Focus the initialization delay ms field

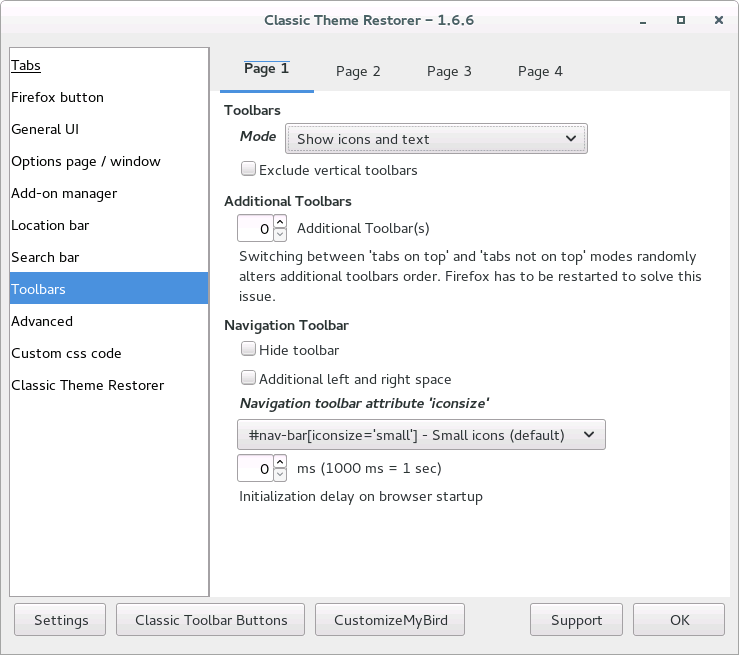click(x=255, y=468)
